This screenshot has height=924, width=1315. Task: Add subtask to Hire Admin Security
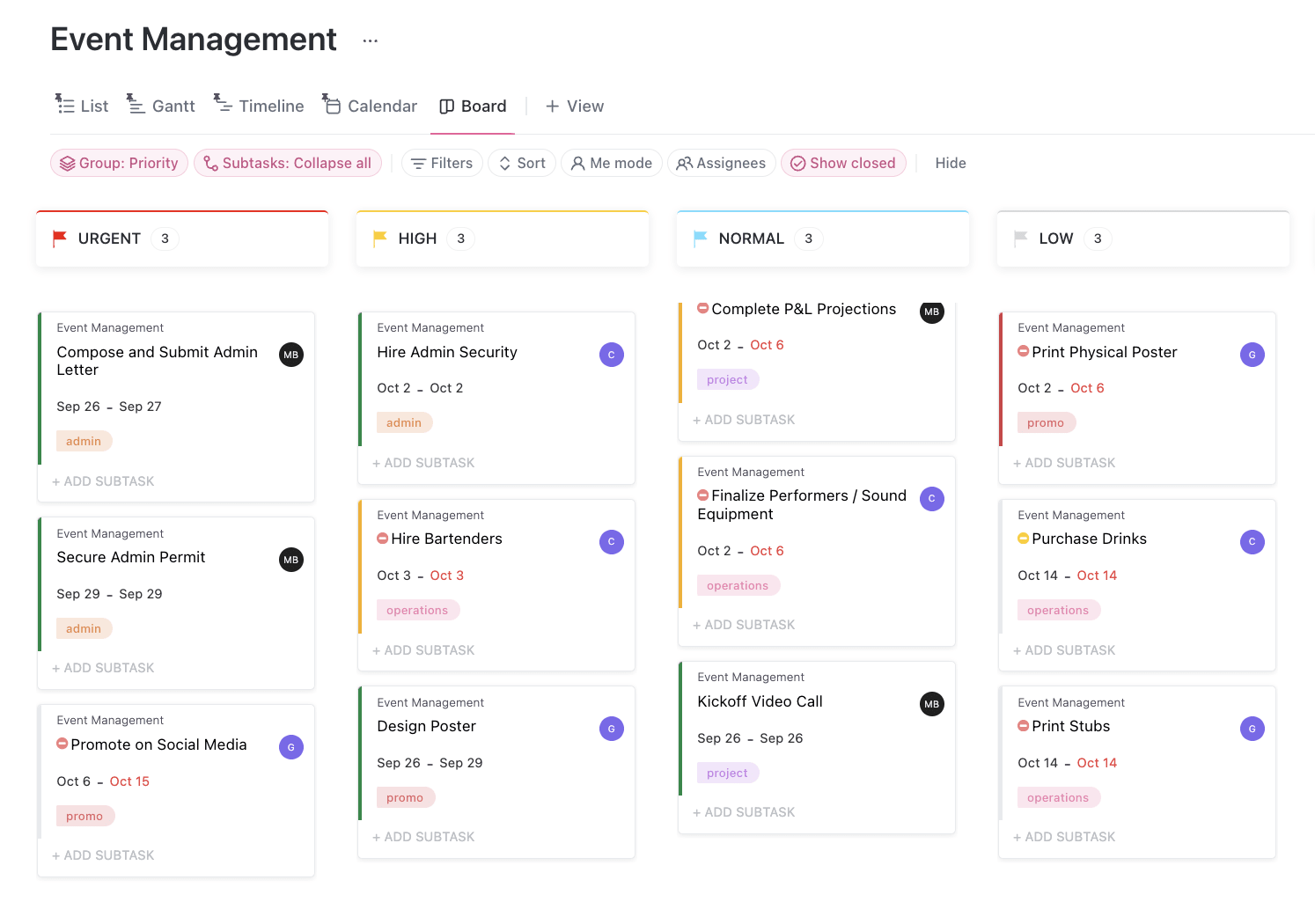(423, 463)
